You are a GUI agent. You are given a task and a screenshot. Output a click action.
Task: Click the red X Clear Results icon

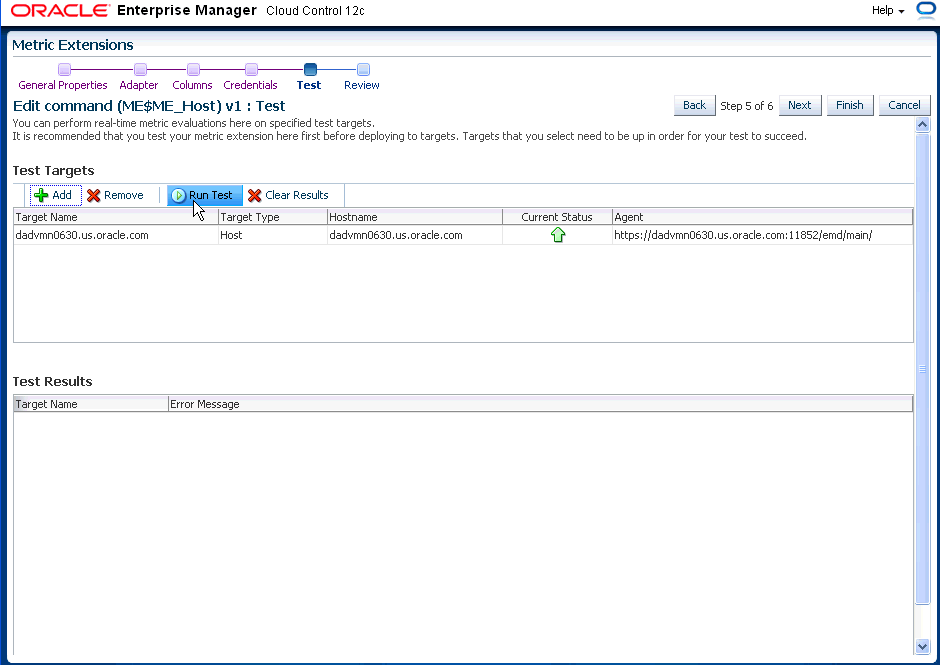pos(255,195)
